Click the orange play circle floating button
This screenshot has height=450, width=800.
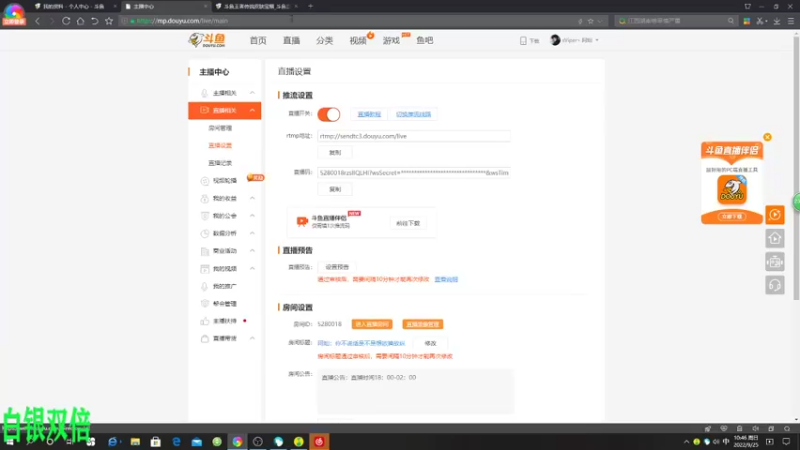tap(774, 215)
